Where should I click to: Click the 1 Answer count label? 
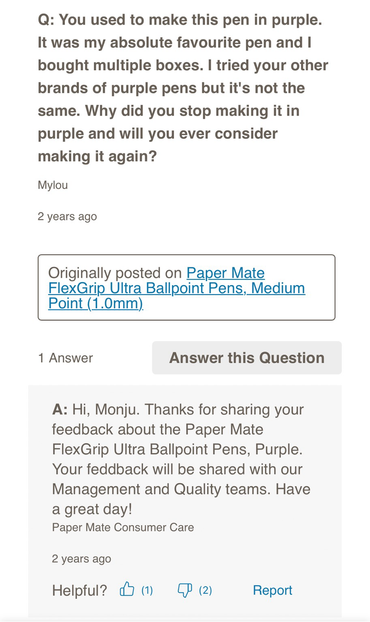[x=65, y=358]
